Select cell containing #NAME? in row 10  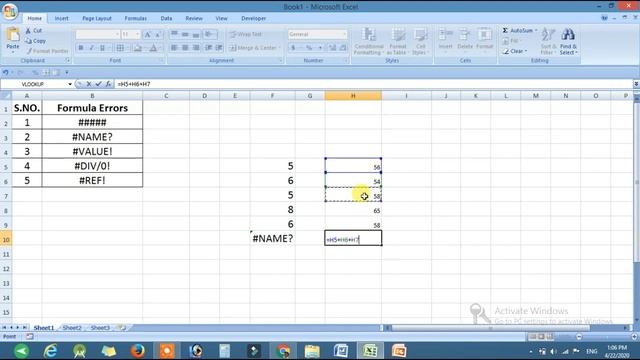272,238
